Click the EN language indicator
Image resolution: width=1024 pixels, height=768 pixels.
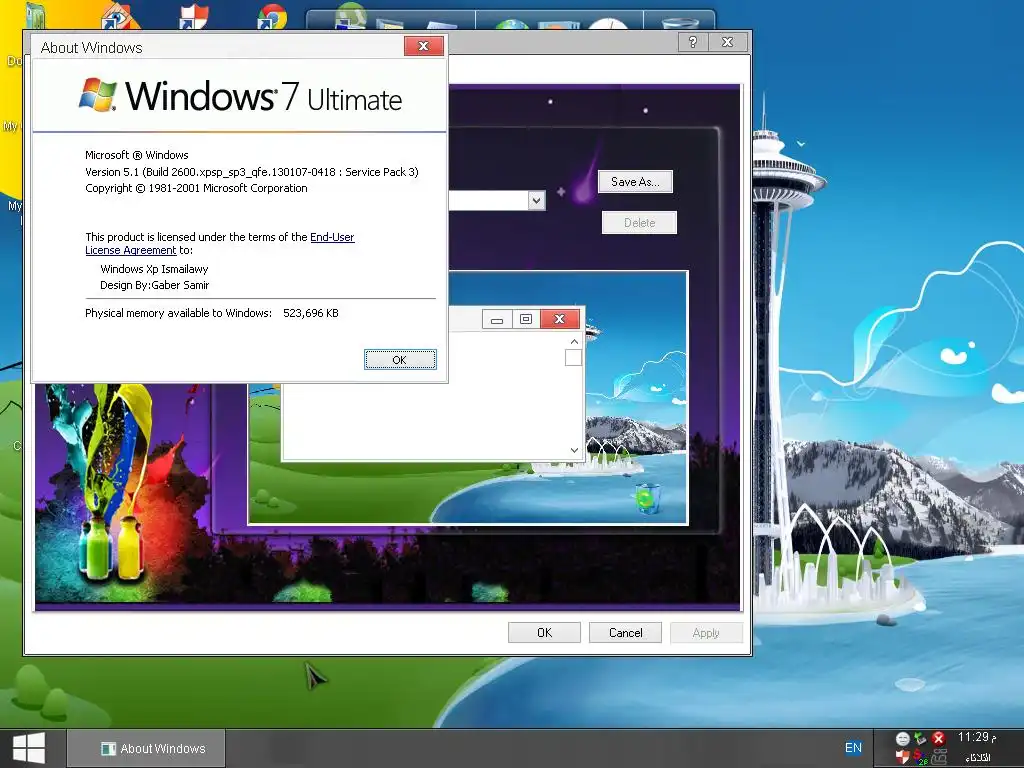pyautogui.click(x=853, y=748)
